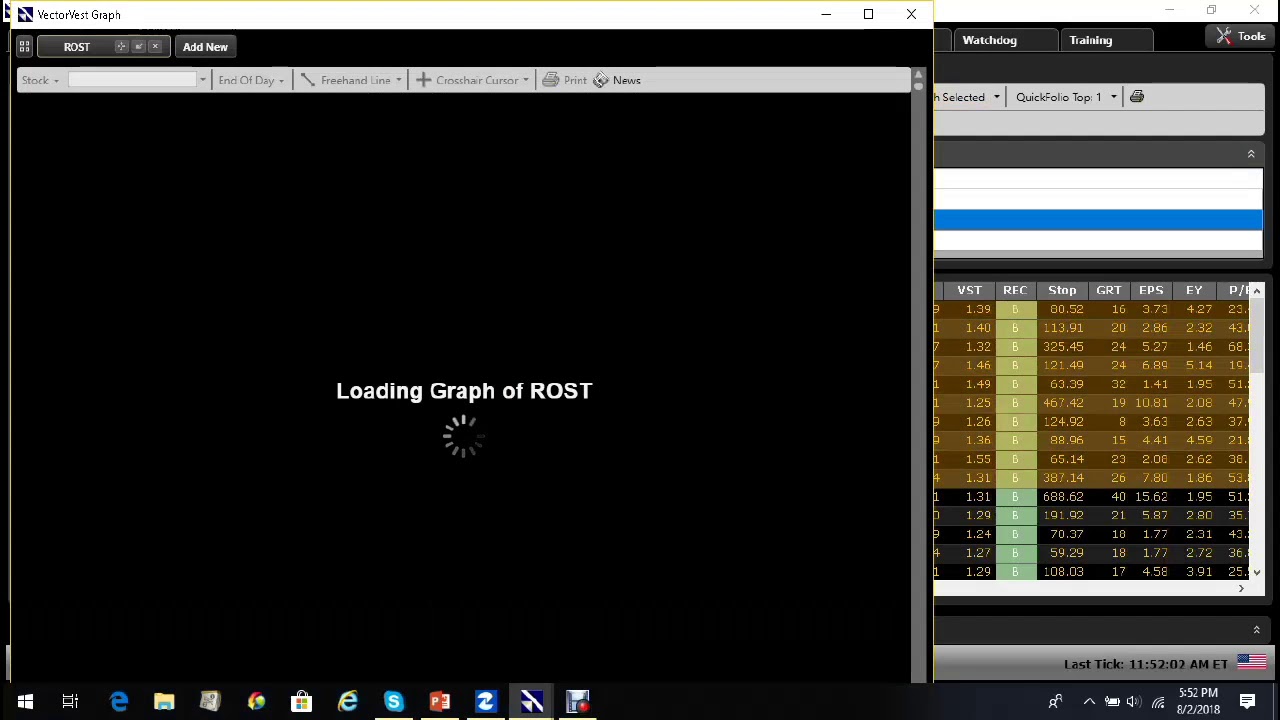The height and width of the screenshot is (720, 1280).
Task: Switch to VectorVest from the taskbar
Action: (531, 702)
